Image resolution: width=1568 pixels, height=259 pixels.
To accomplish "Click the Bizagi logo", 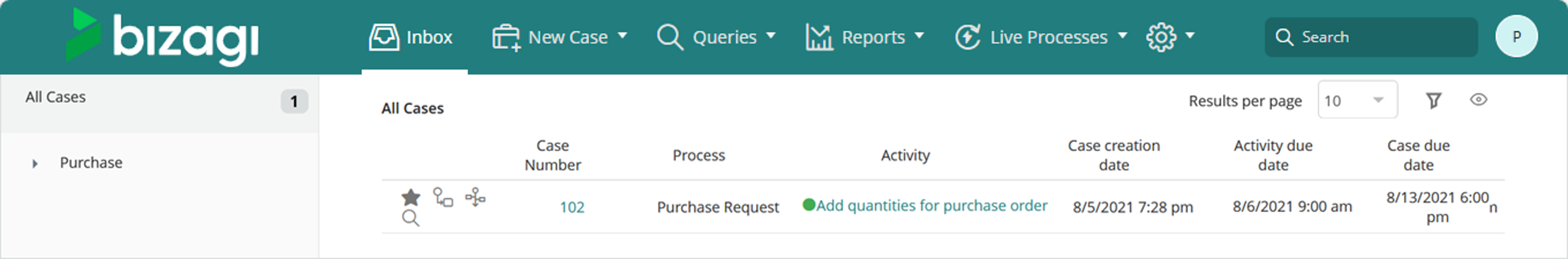I will tap(163, 36).
